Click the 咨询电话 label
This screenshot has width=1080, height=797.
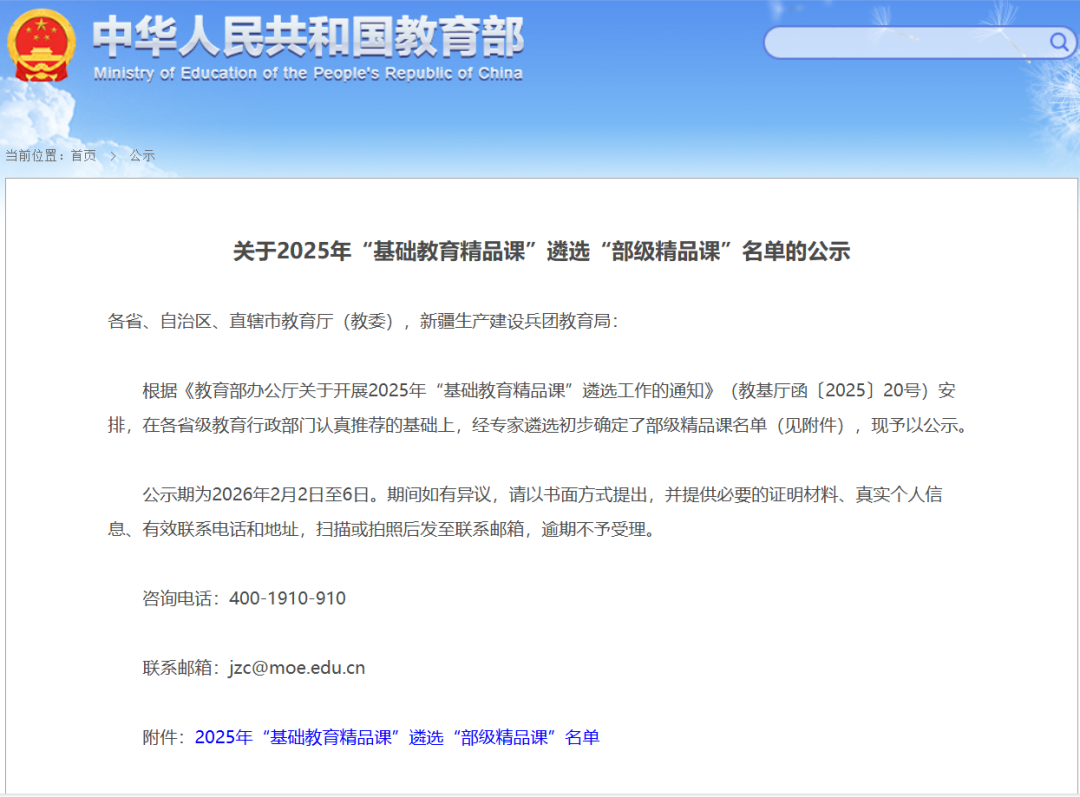[181, 599]
